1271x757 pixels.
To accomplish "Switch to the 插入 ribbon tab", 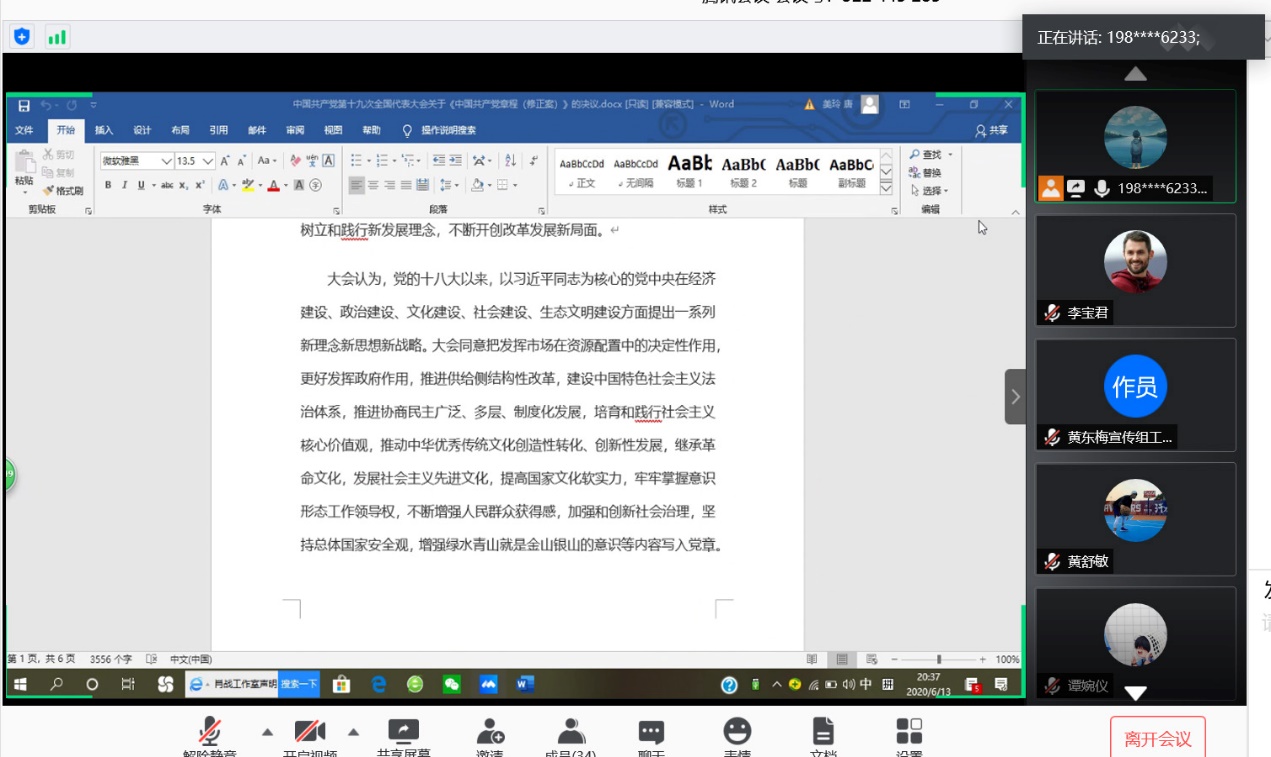I will [104, 130].
